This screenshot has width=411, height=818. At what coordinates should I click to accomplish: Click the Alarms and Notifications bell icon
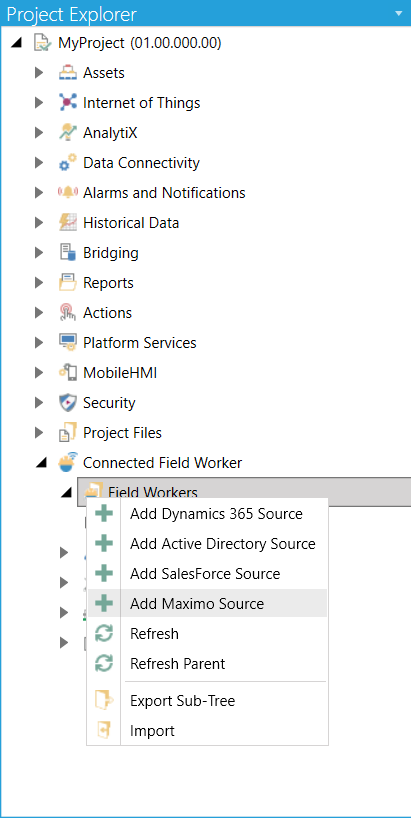[68, 193]
